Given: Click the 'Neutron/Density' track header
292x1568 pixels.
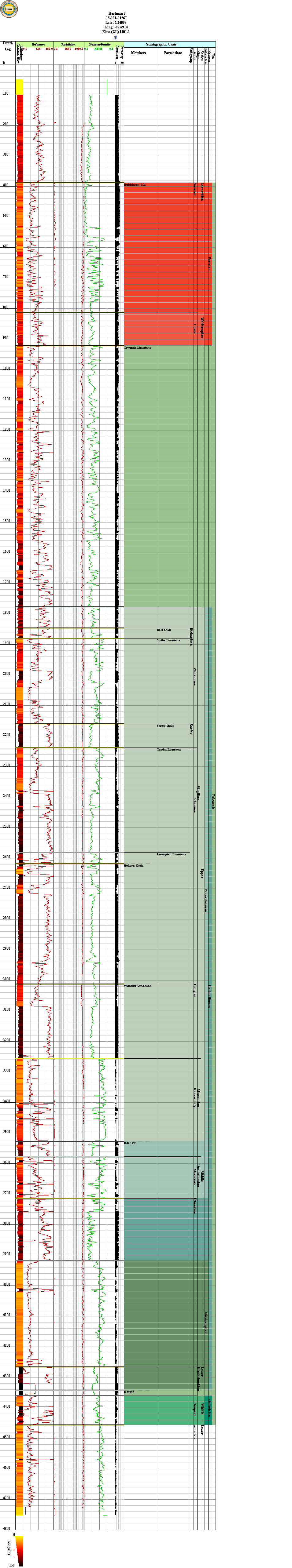Looking at the screenshot, I should coord(100,45).
